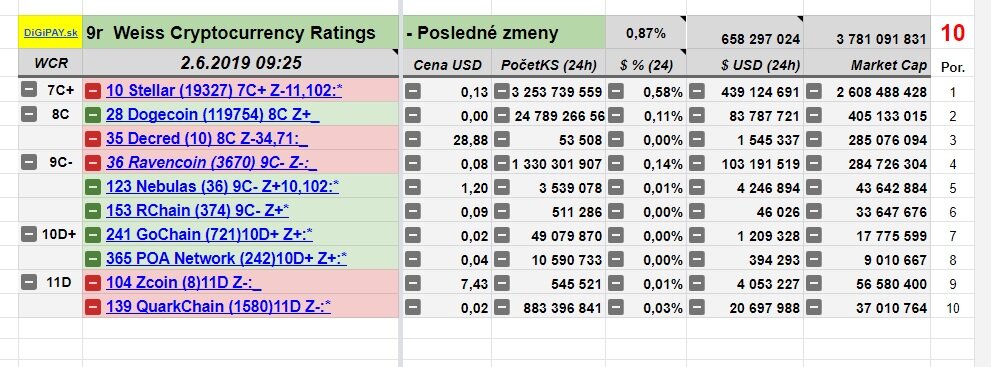Image resolution: width=991 pixels, height=367 pixels.
Task: Collapse the 10D+ rating group
Action: pos(28,234)
